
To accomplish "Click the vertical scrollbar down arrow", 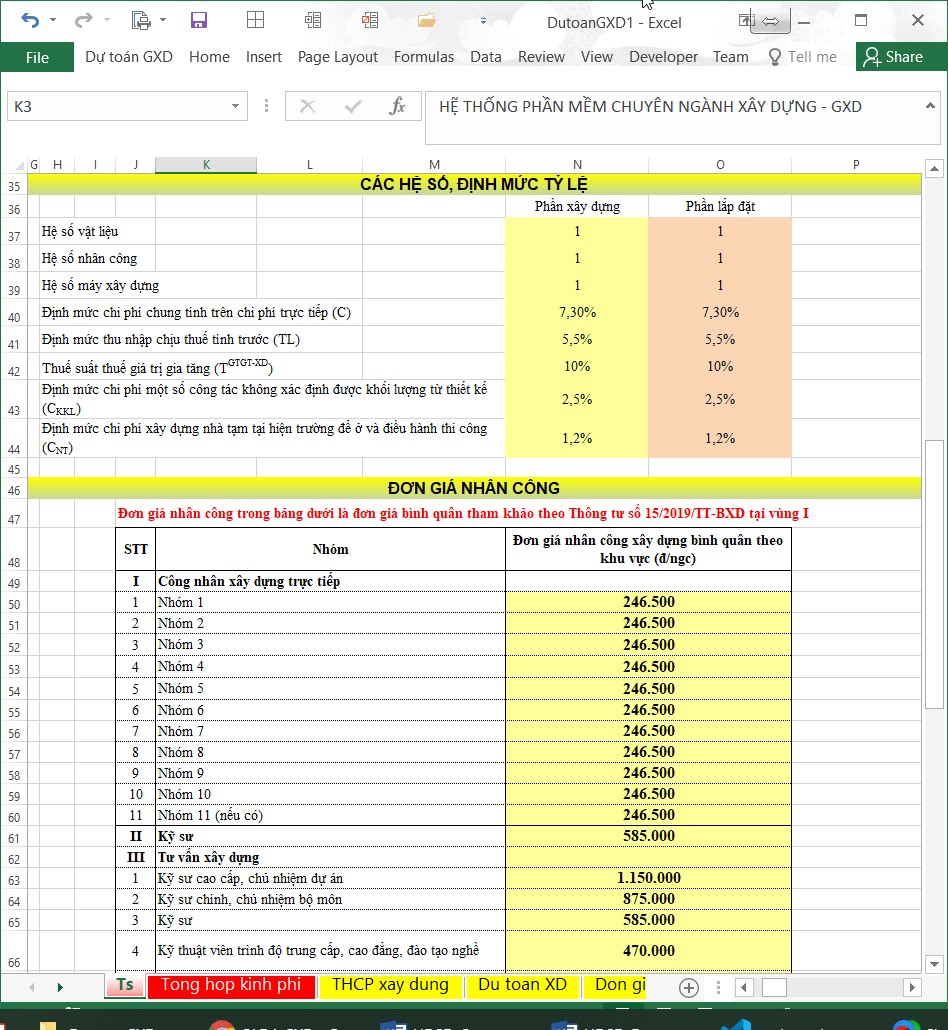I will click(x=934, y=964).
